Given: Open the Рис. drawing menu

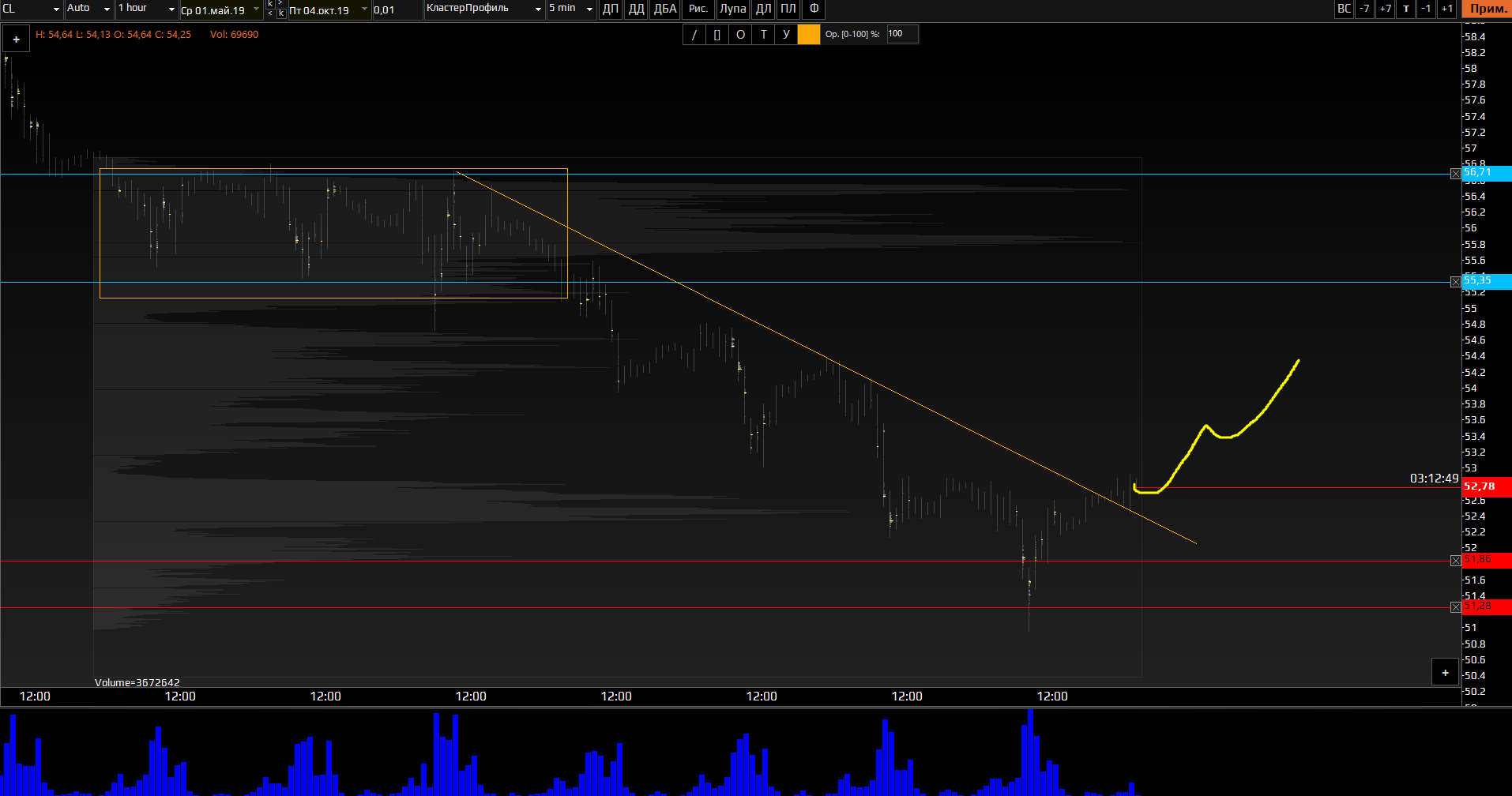Looking at the screenshot, I should tap(698, 9).
